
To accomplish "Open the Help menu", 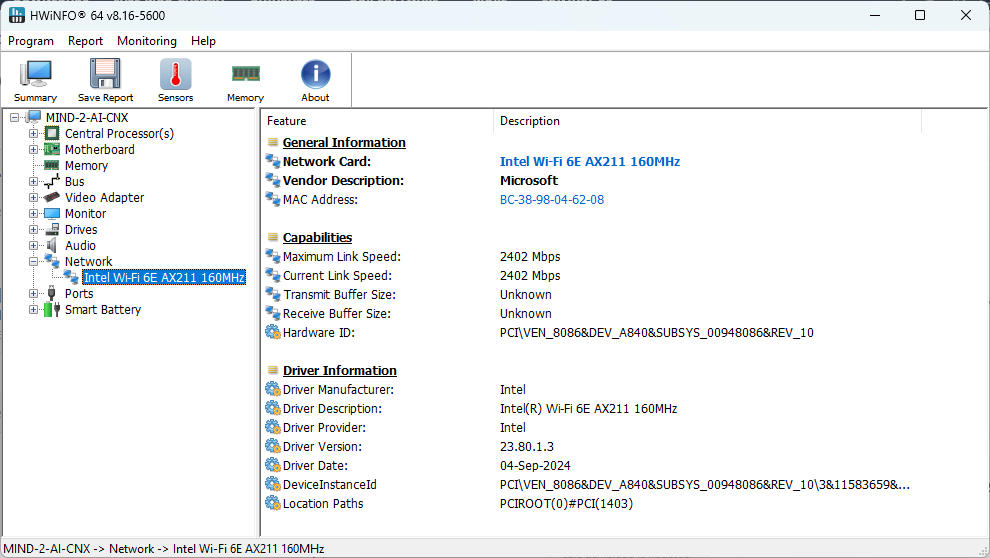I will tap(203, 41).
